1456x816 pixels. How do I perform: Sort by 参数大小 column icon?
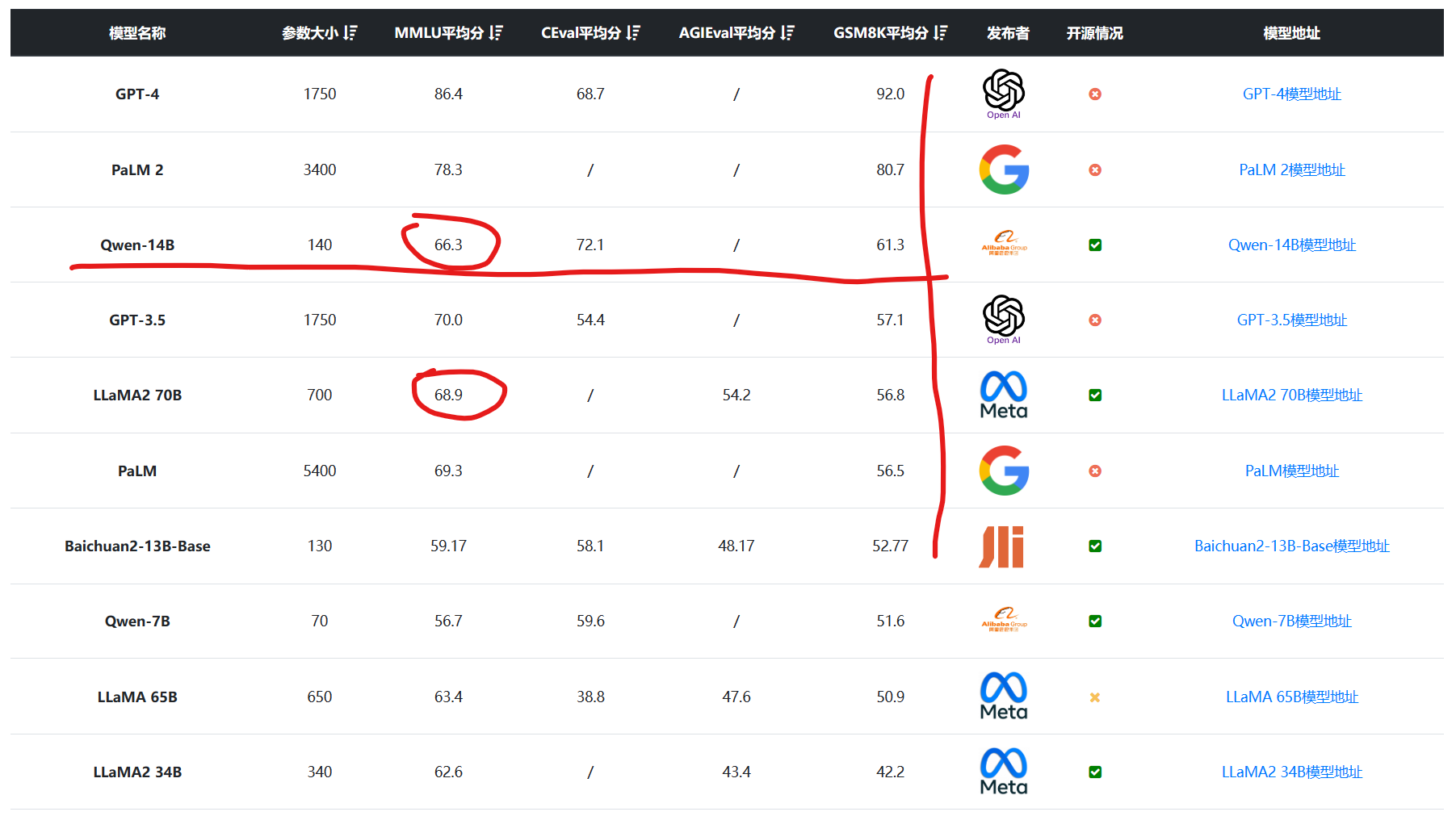click(350, 33)
